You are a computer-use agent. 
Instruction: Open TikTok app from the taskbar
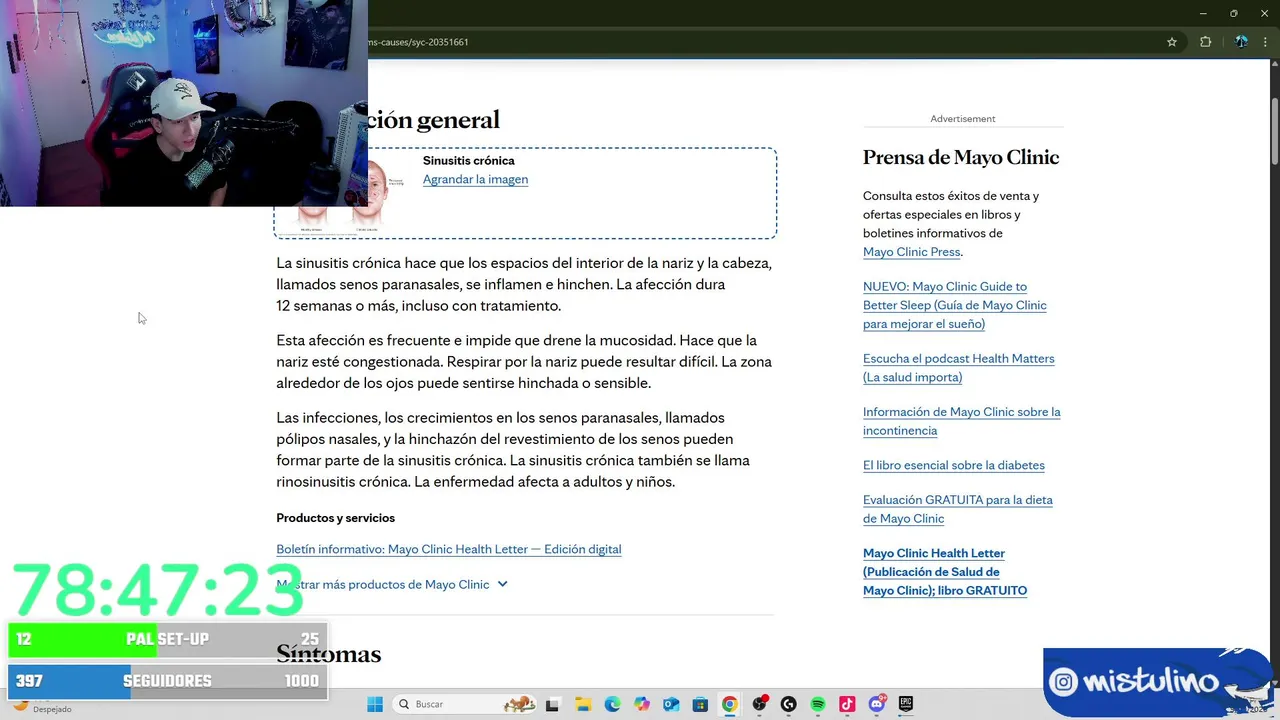[x=847, y=704]
